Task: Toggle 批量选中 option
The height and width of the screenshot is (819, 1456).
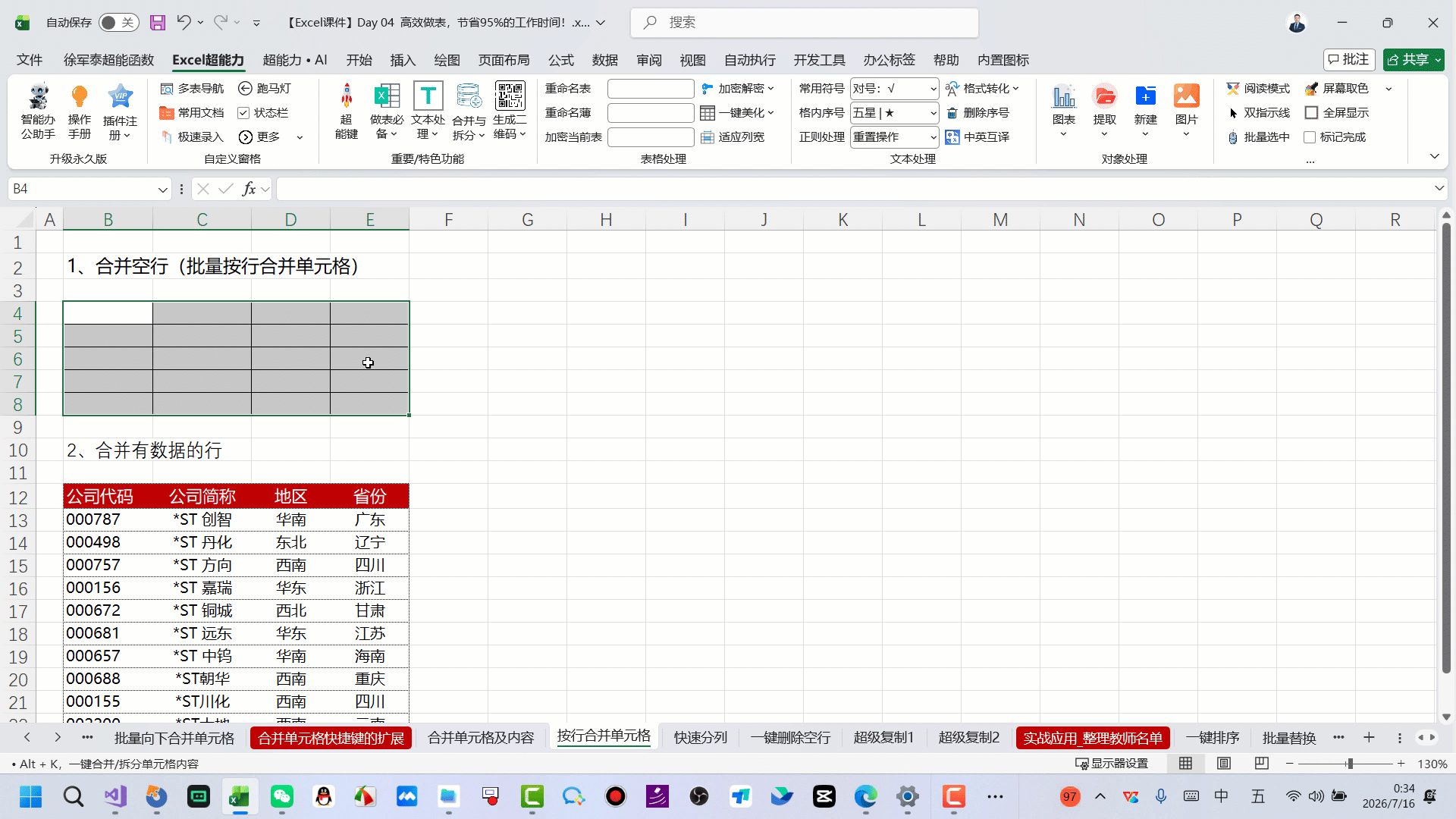Action: pos(1258,137)
